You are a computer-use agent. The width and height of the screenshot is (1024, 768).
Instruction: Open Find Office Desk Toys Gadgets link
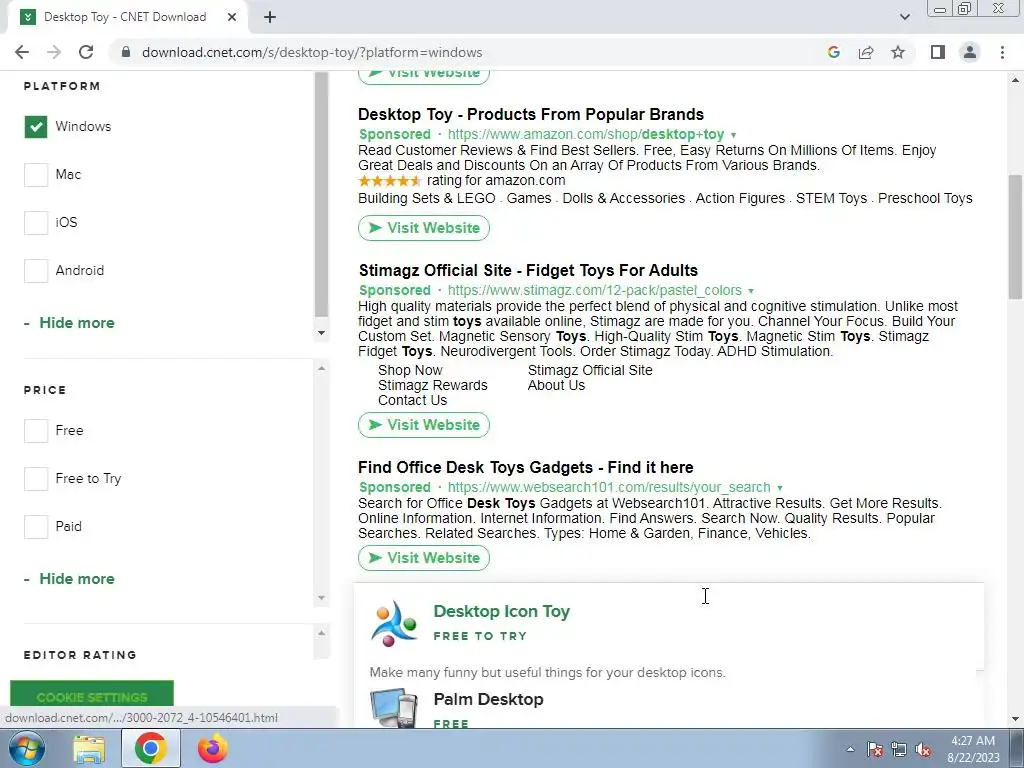(526, 468)
